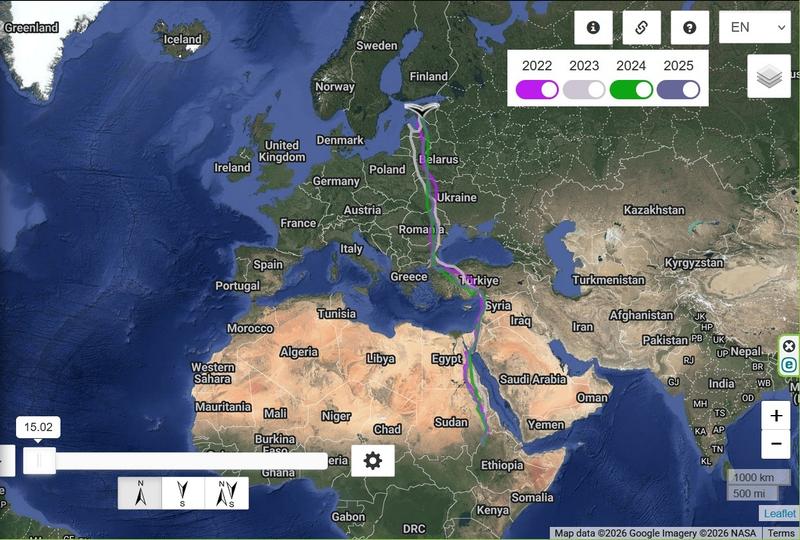Select both north and south directions icon
The image size is (800, 540).
(x=227, y=493)
